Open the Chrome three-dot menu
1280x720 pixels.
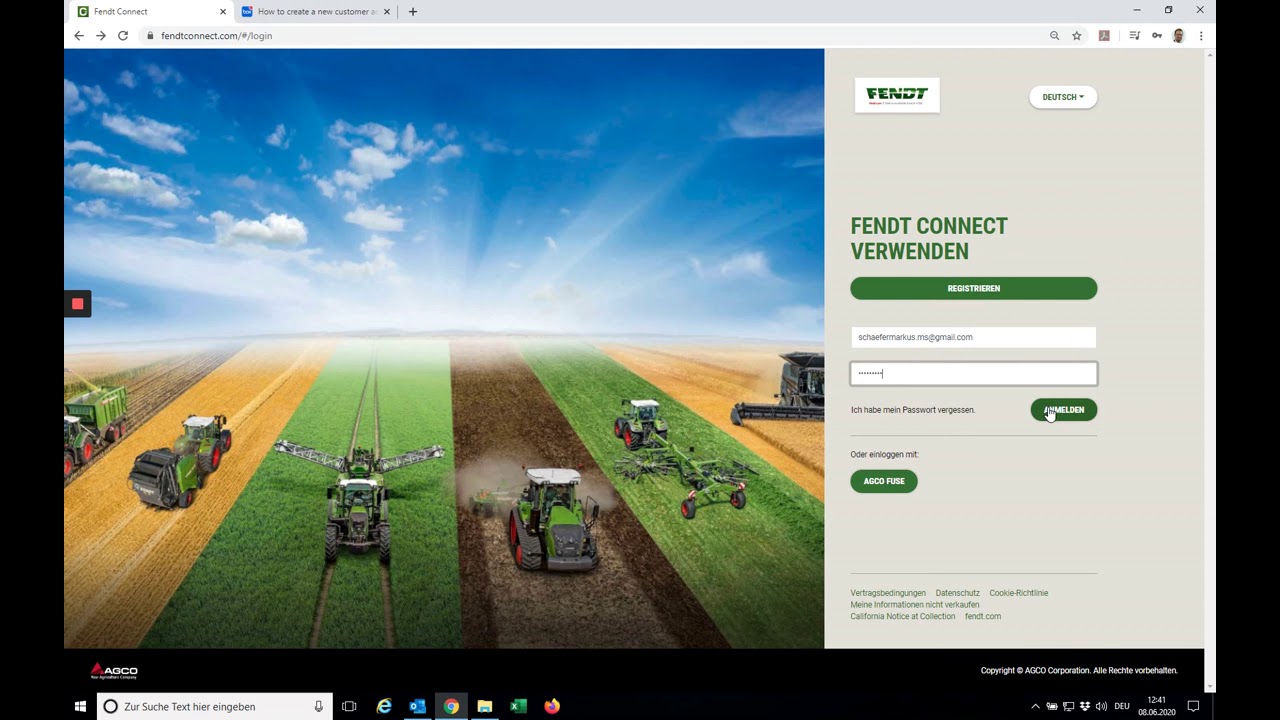point(1201,36)
